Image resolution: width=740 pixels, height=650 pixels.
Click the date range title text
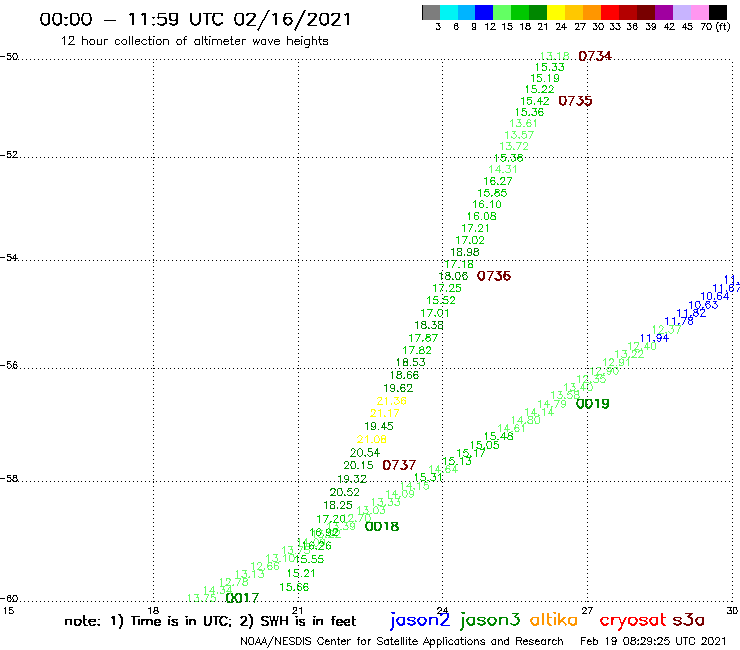(x=195, y=20)
